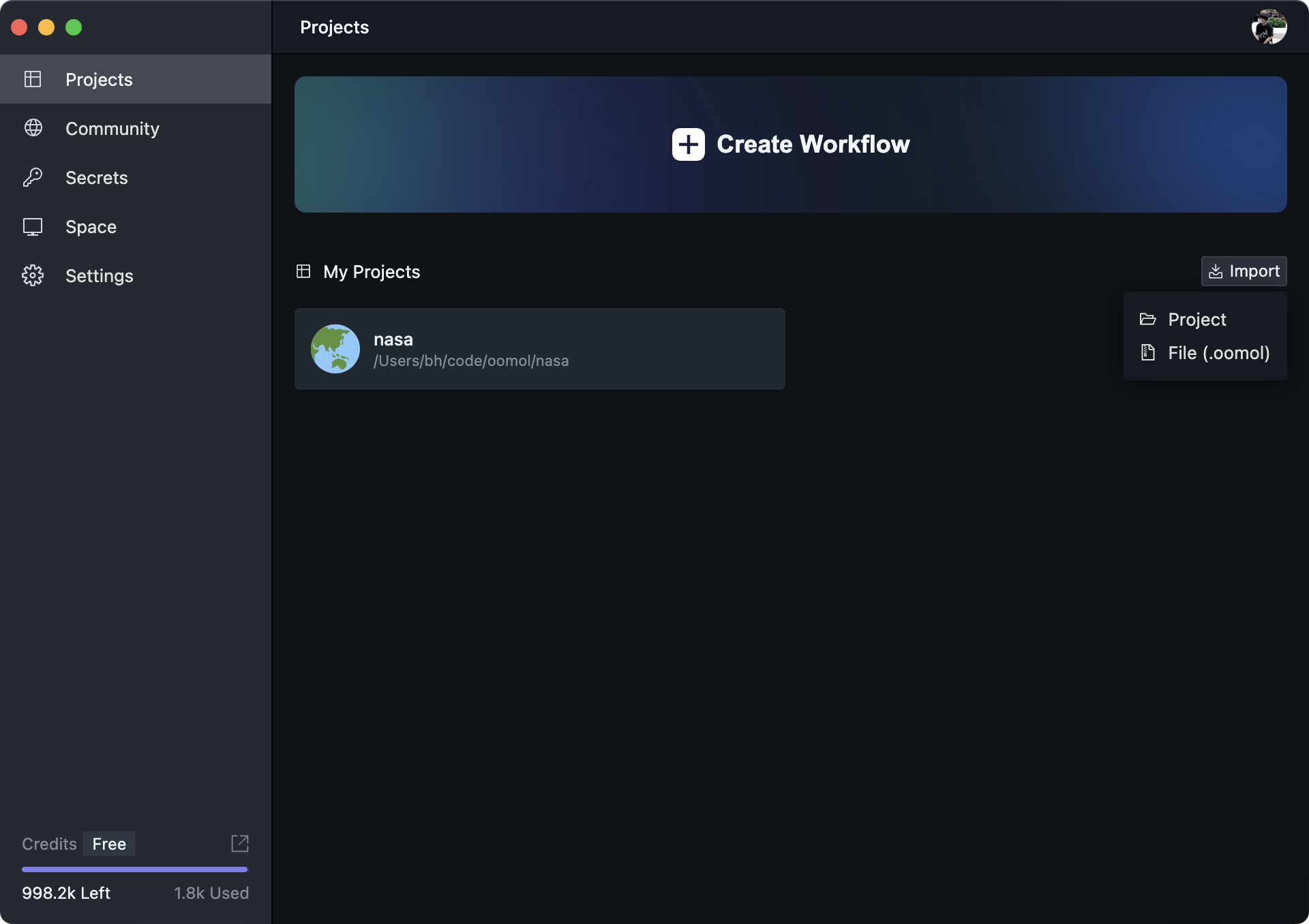Click the Projects grid icon in sidebar
The width and height of the screenshot is (1309, 924).
pos(33,79)
